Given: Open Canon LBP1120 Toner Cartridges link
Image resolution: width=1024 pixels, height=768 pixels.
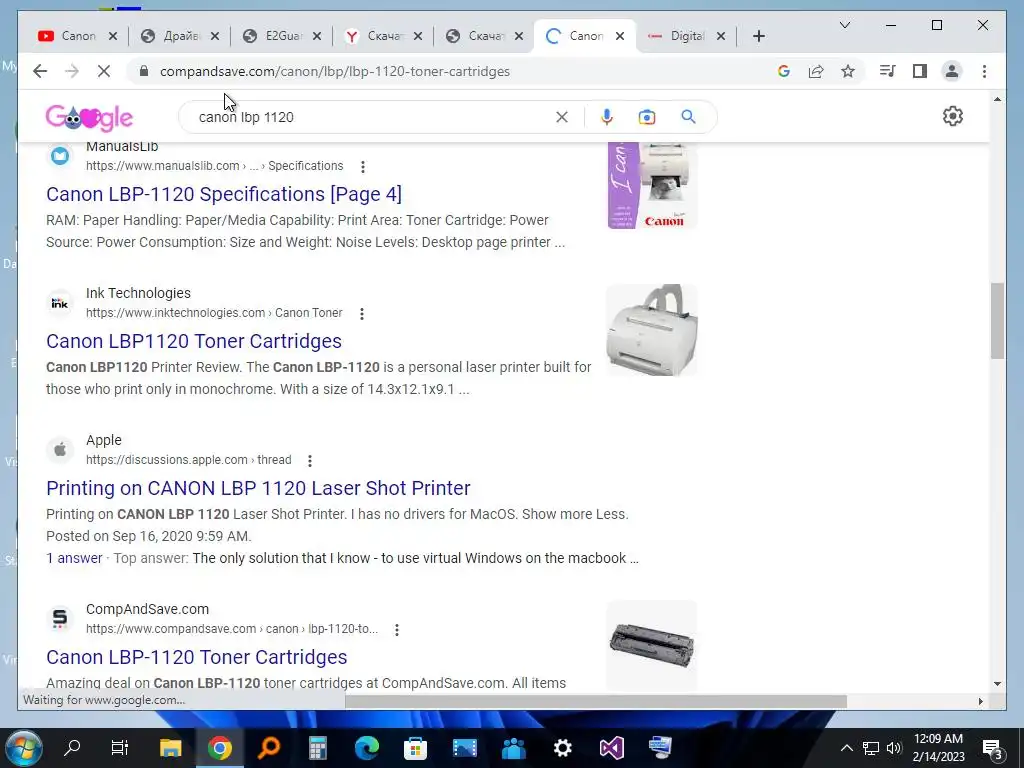Looking at the screenshot, I should click(x=194, y=341).
